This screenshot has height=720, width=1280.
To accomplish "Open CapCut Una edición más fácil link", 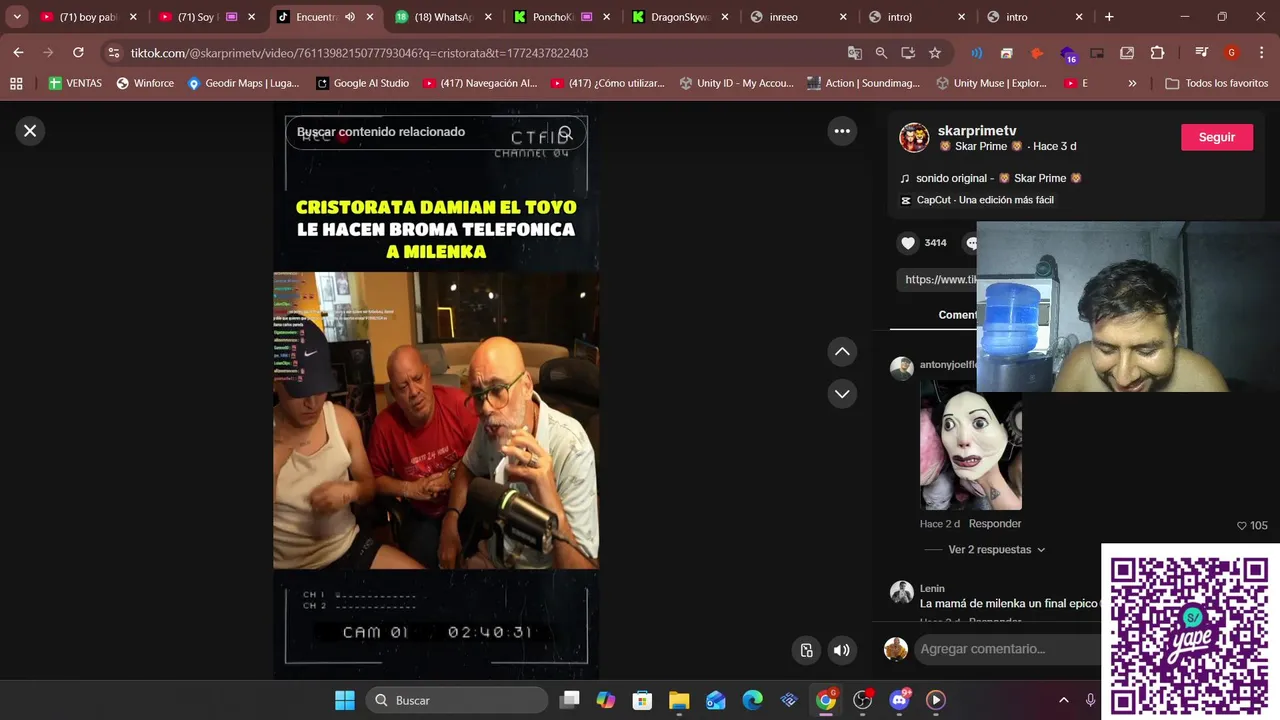I will [985, 200].
